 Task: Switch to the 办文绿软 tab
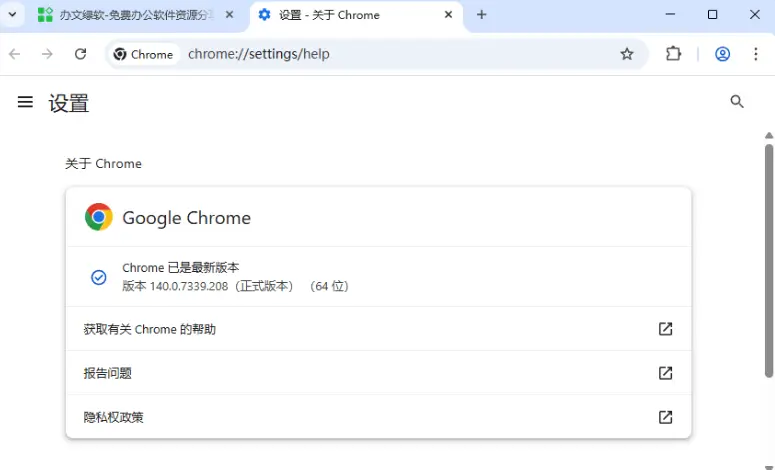click(x=134, y=15)
